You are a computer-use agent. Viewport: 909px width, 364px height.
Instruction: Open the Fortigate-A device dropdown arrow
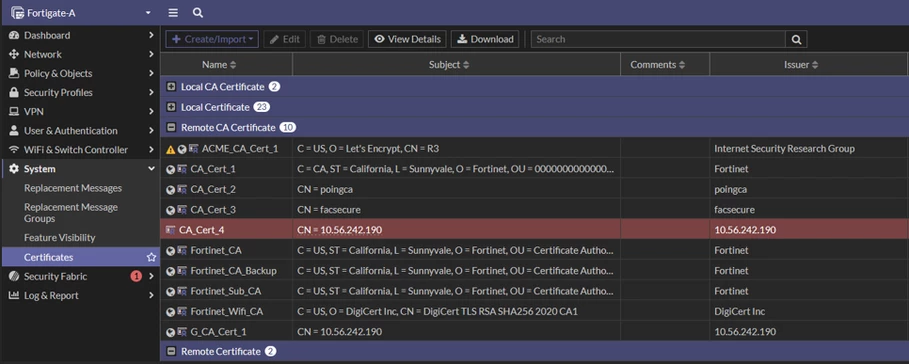148,13
